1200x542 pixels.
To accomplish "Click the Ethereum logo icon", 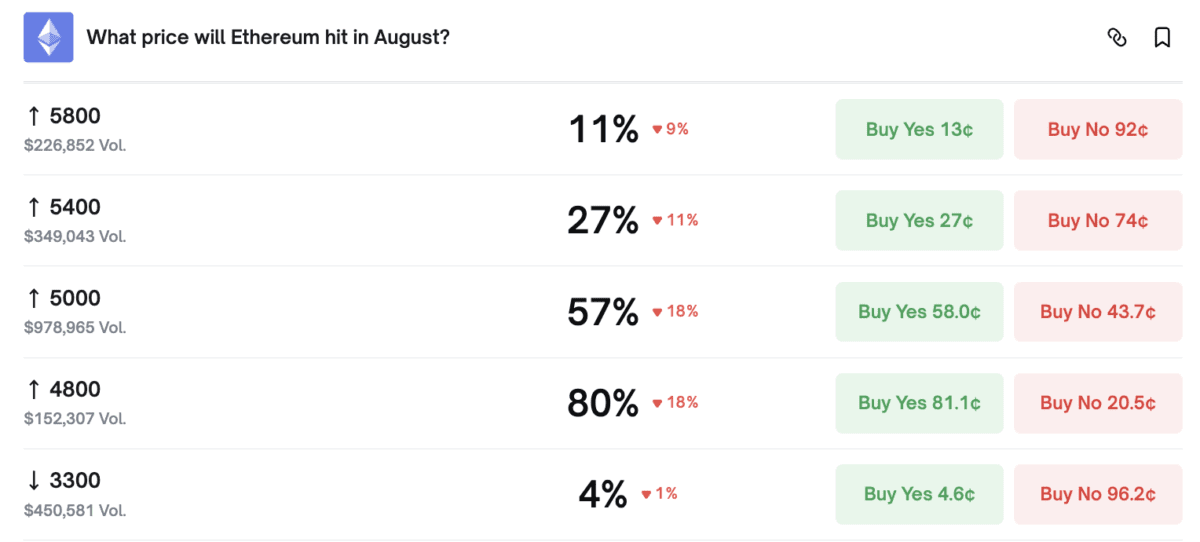I will (x=49, y=38).
